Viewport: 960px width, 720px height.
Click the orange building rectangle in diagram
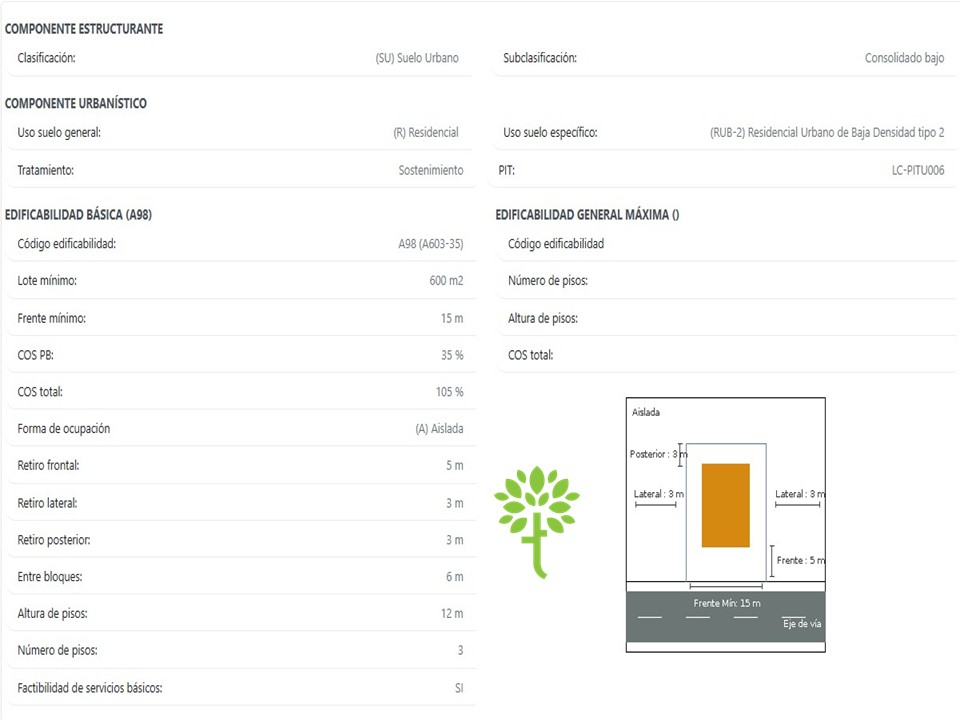pyautogui.click(x=726, y=505)
